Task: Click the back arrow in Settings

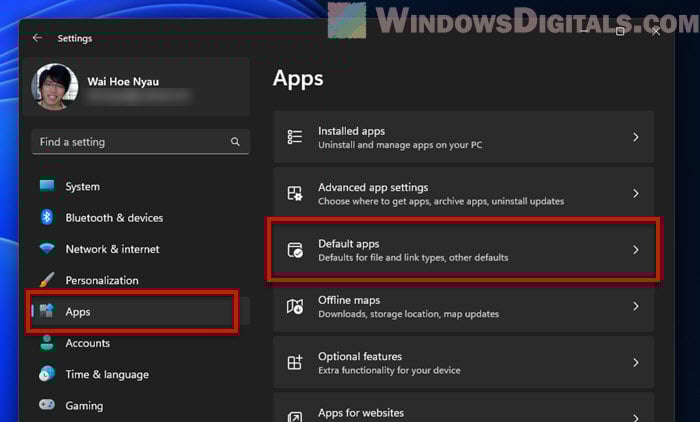Action: pos(37,38)
